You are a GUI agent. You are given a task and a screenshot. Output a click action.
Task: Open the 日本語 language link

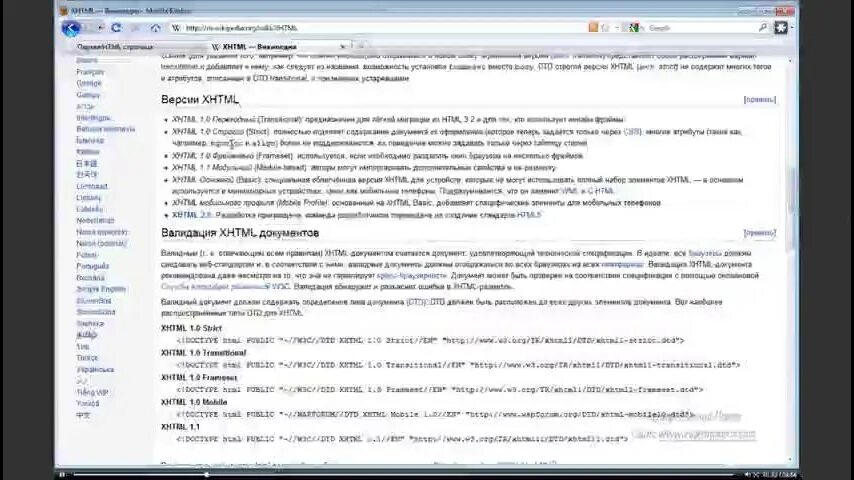pyautogui.click(x=87, y=163)
